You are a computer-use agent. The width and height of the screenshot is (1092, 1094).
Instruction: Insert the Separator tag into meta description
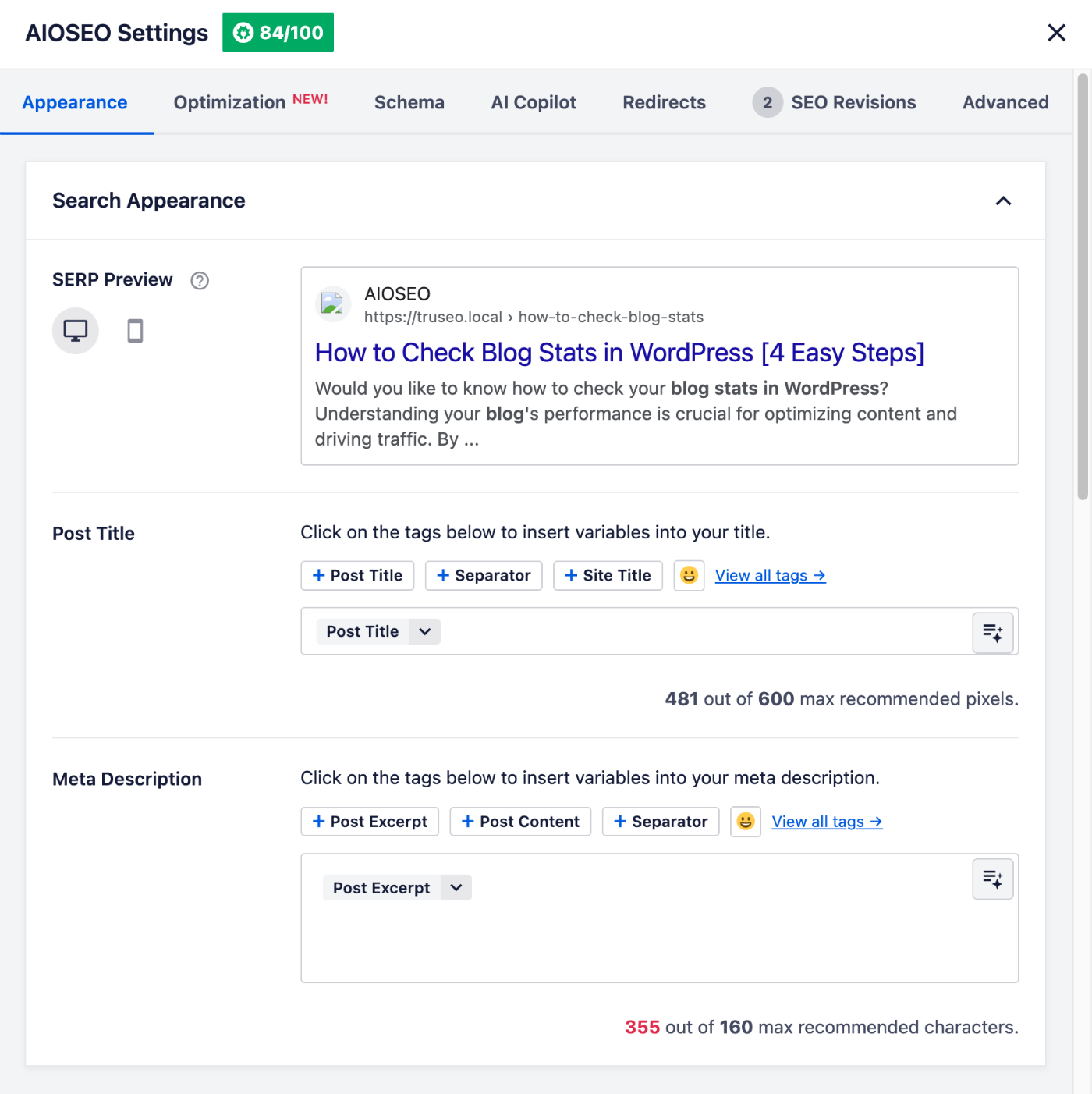coord(661,822)
